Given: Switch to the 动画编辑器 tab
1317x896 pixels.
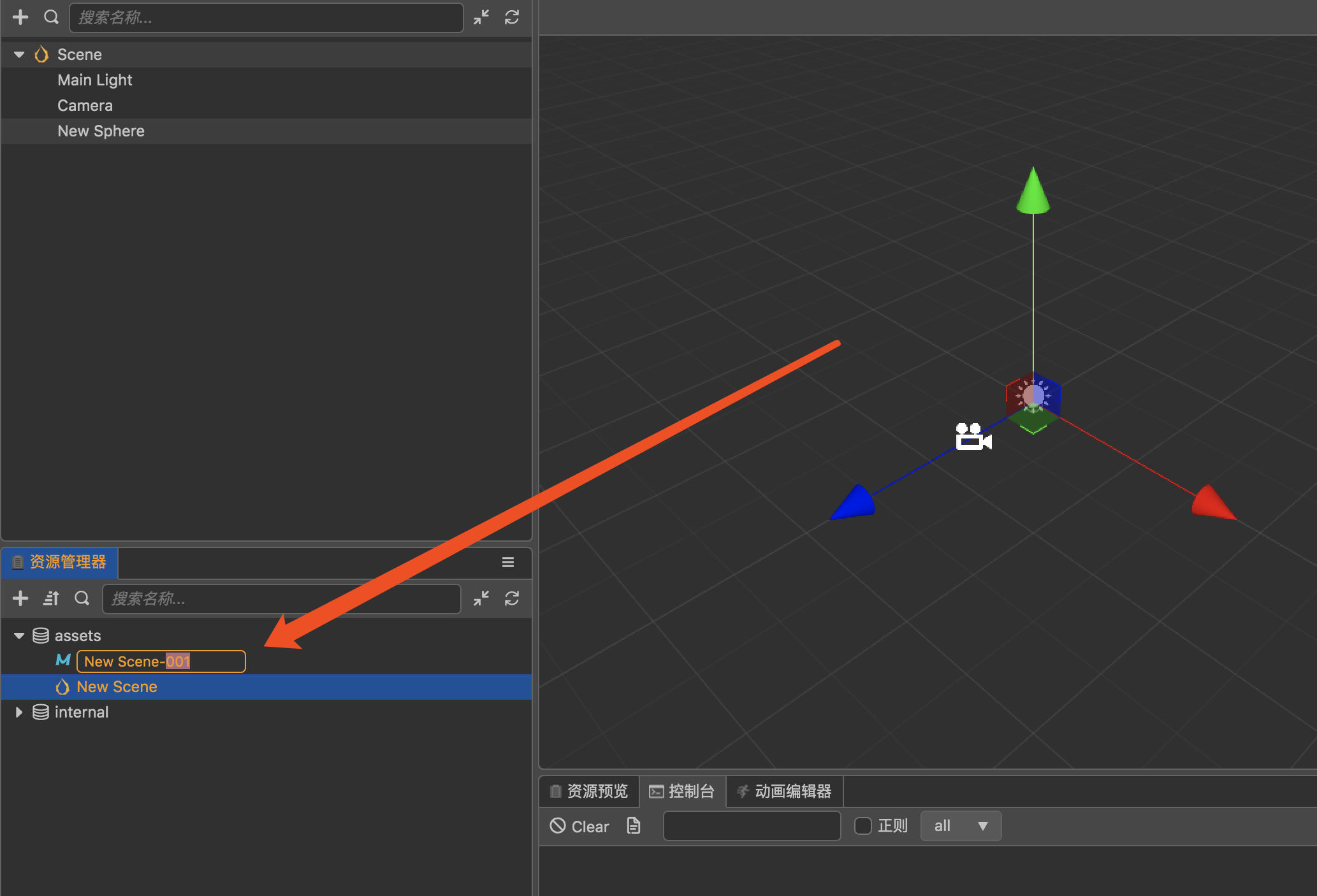Looking at the screenshot, I should click(x=784, y=791).
